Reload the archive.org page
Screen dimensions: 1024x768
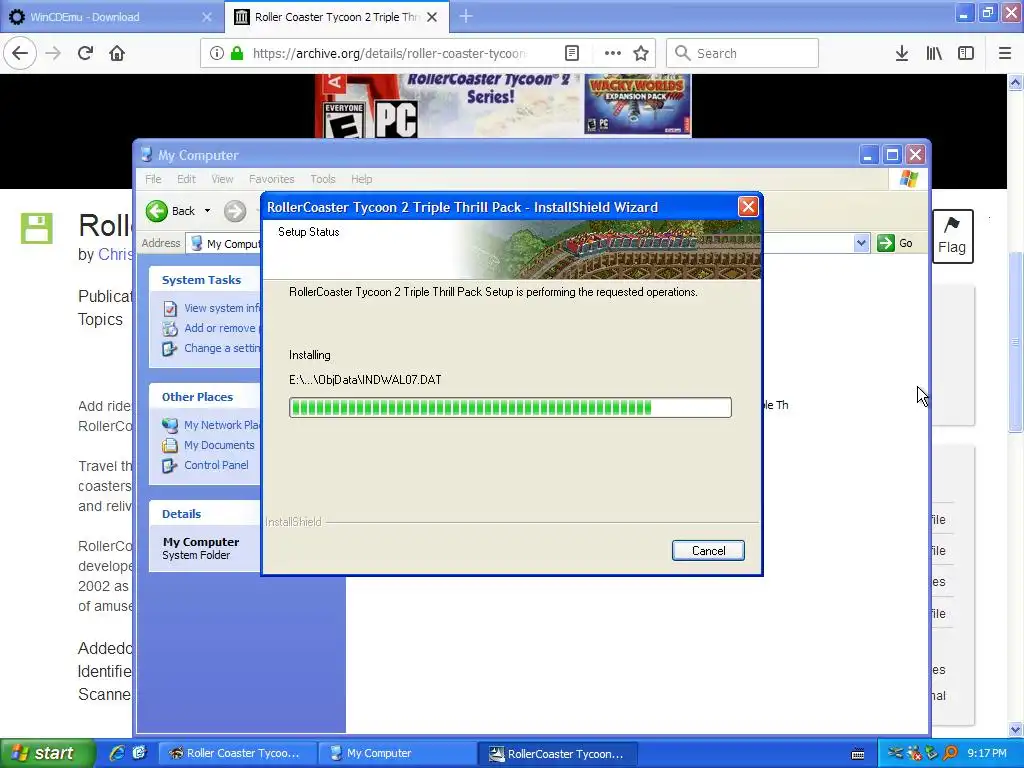[x=85, y=53]
